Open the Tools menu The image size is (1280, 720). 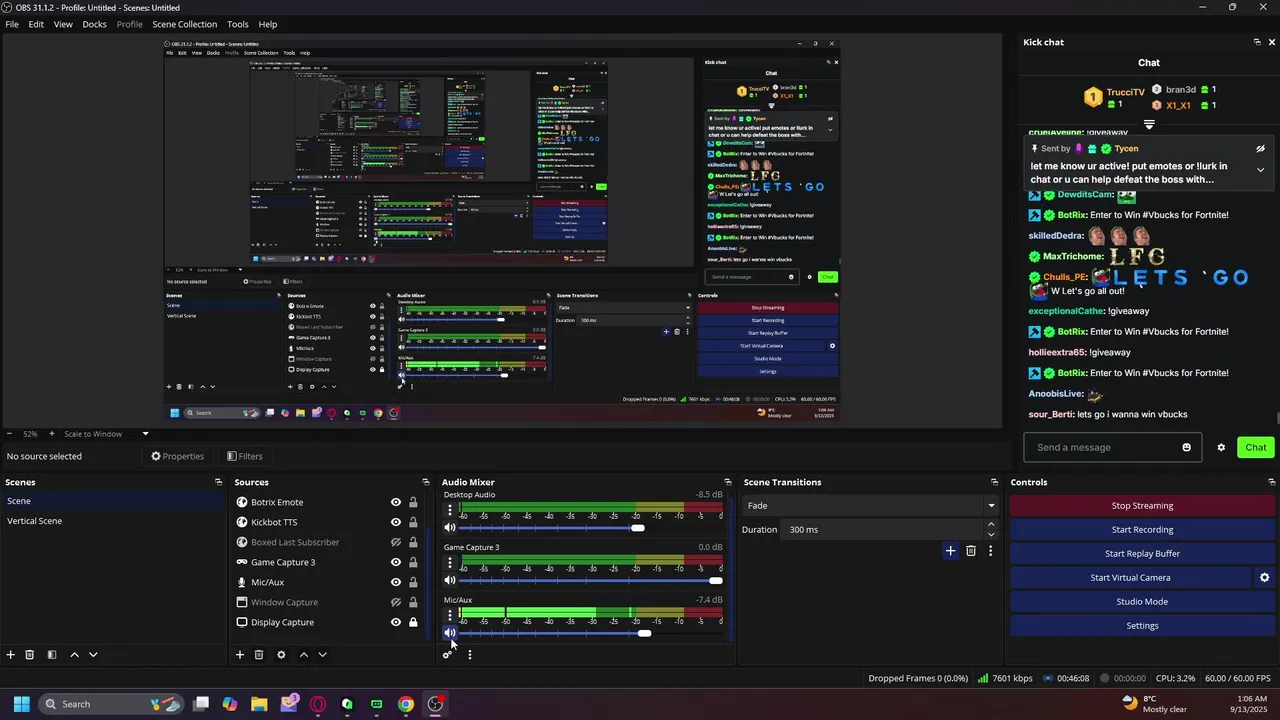point(238,24)
